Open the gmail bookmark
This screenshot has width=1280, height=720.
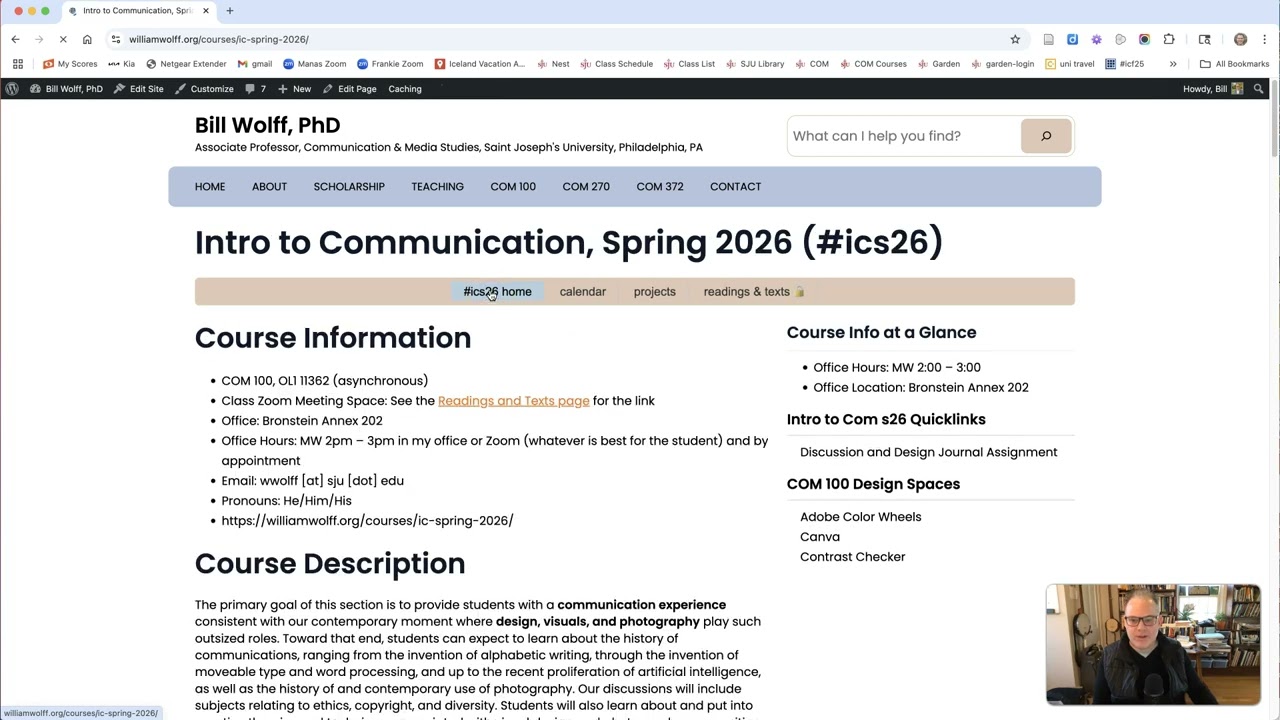point(255,64)
